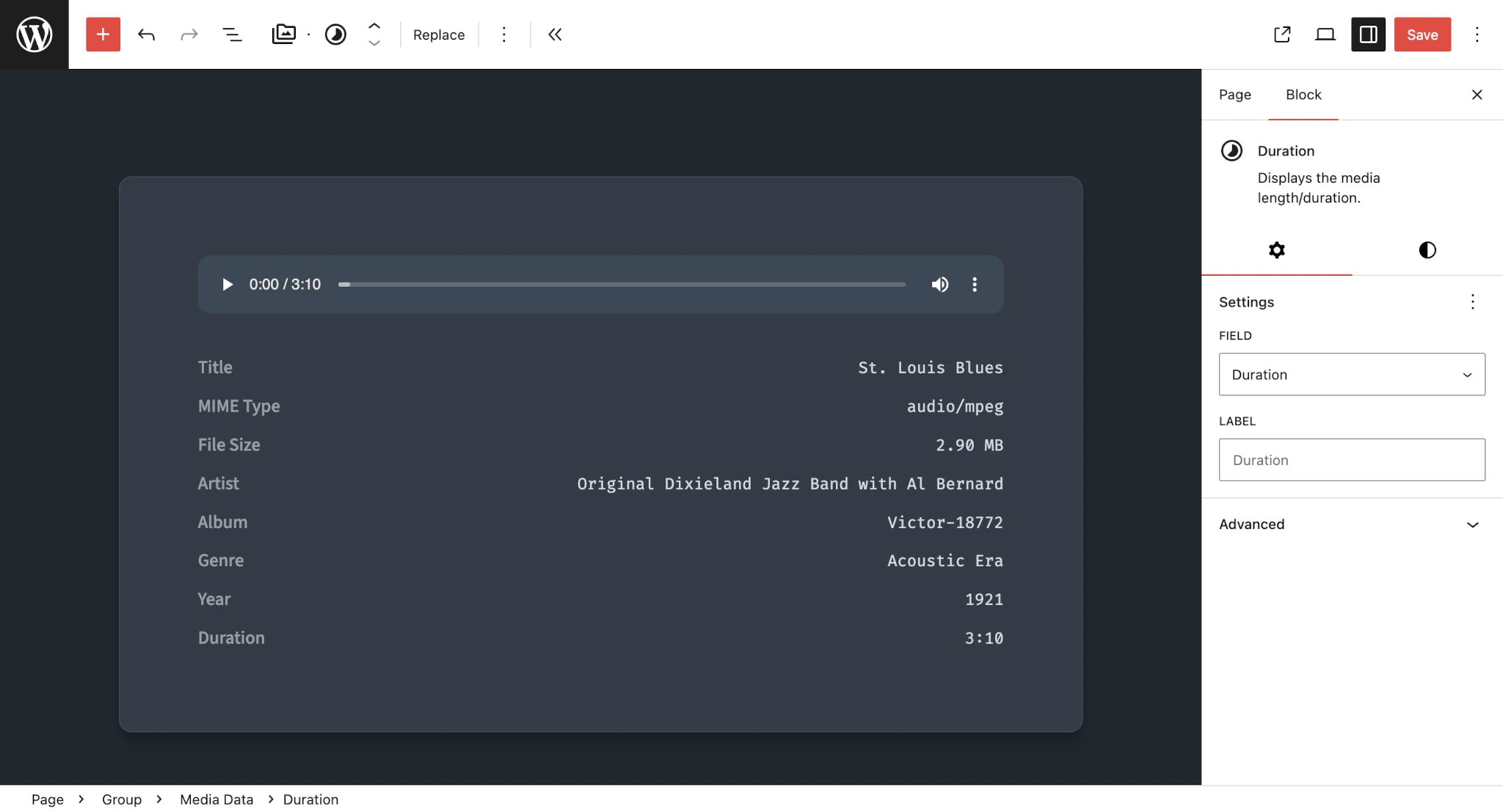Undo the last change
This screenshot has width=1503, height=812.
tap(146, 34)
